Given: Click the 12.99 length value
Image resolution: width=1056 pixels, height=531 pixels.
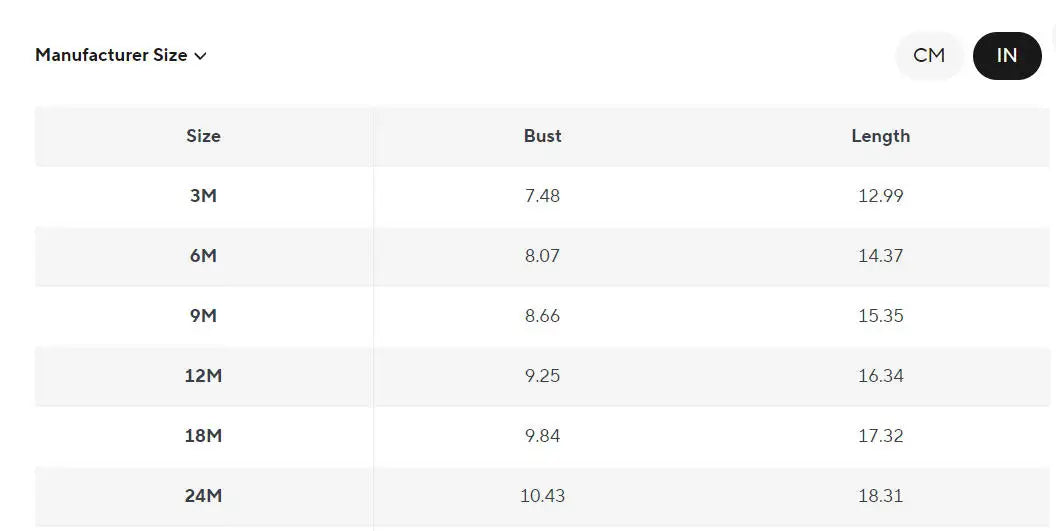Looking at the screenshot, I should [880, 196].
